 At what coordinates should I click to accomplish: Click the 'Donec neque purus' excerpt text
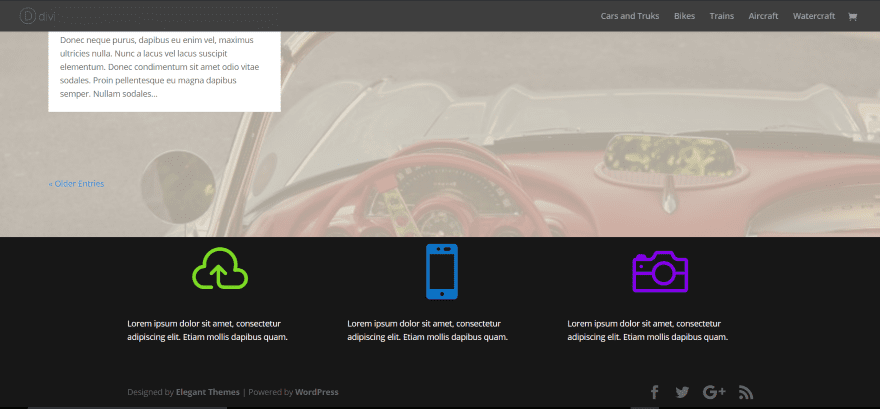(x=161, y=67)
